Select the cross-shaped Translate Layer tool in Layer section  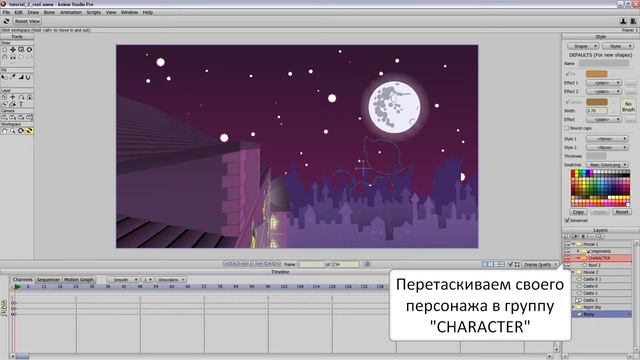13,97
